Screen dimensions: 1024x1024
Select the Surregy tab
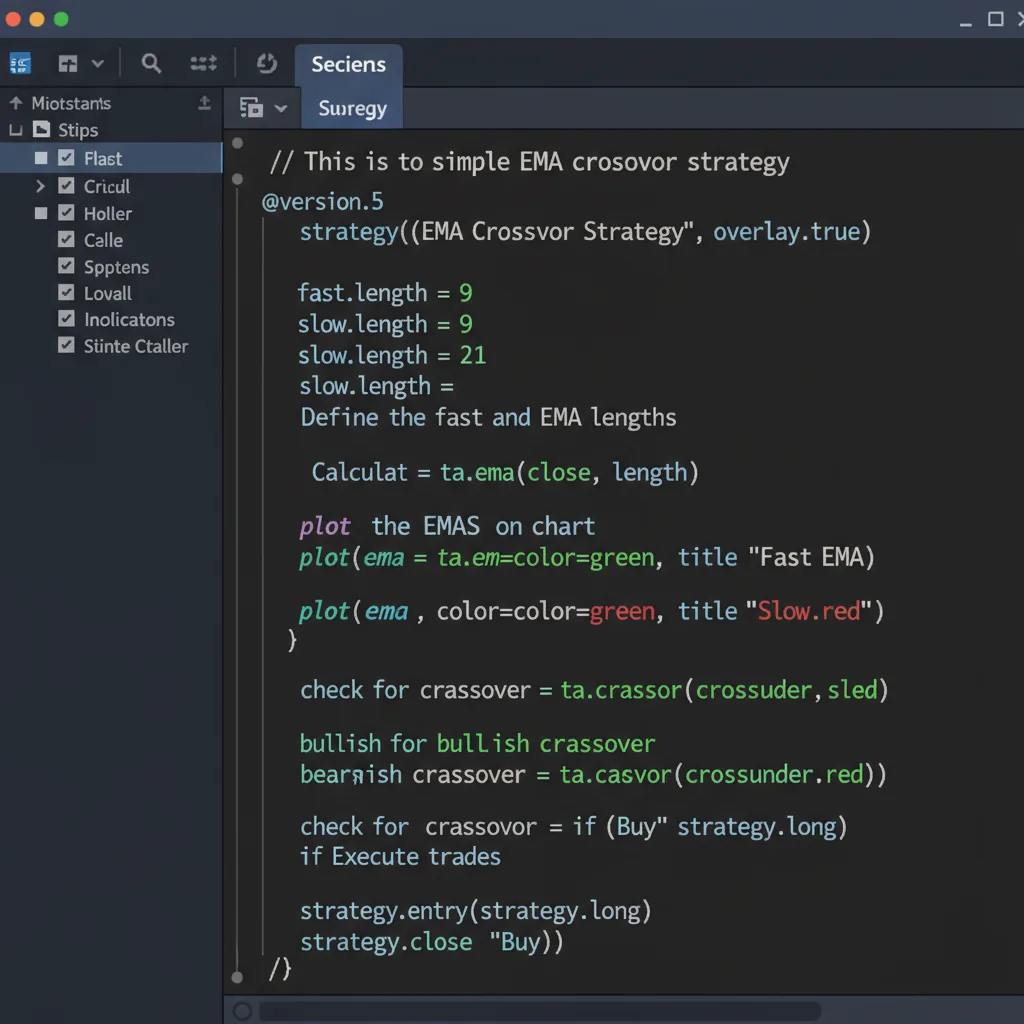click(351, 108)
